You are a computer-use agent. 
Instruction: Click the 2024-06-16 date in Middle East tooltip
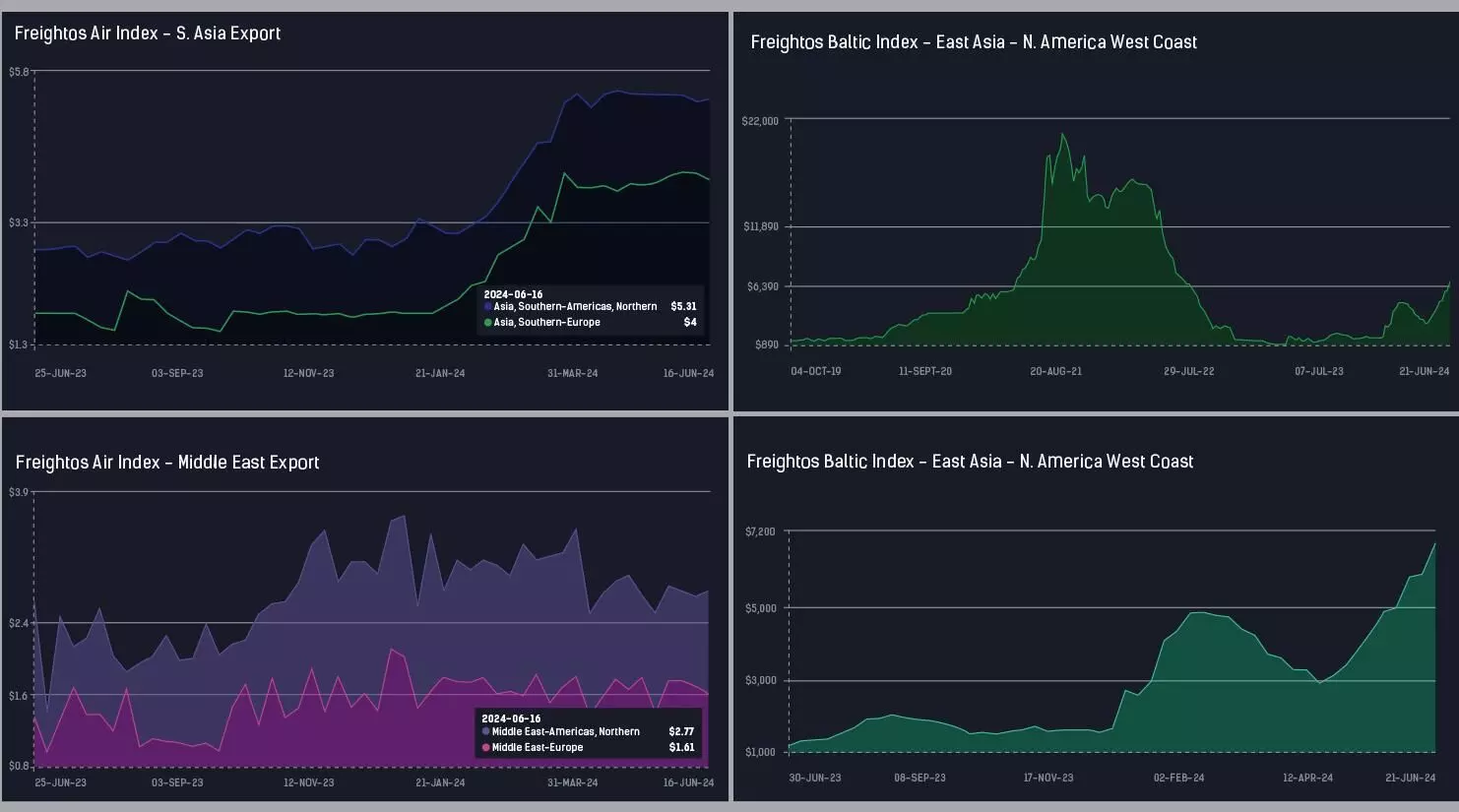coord(511,719)
